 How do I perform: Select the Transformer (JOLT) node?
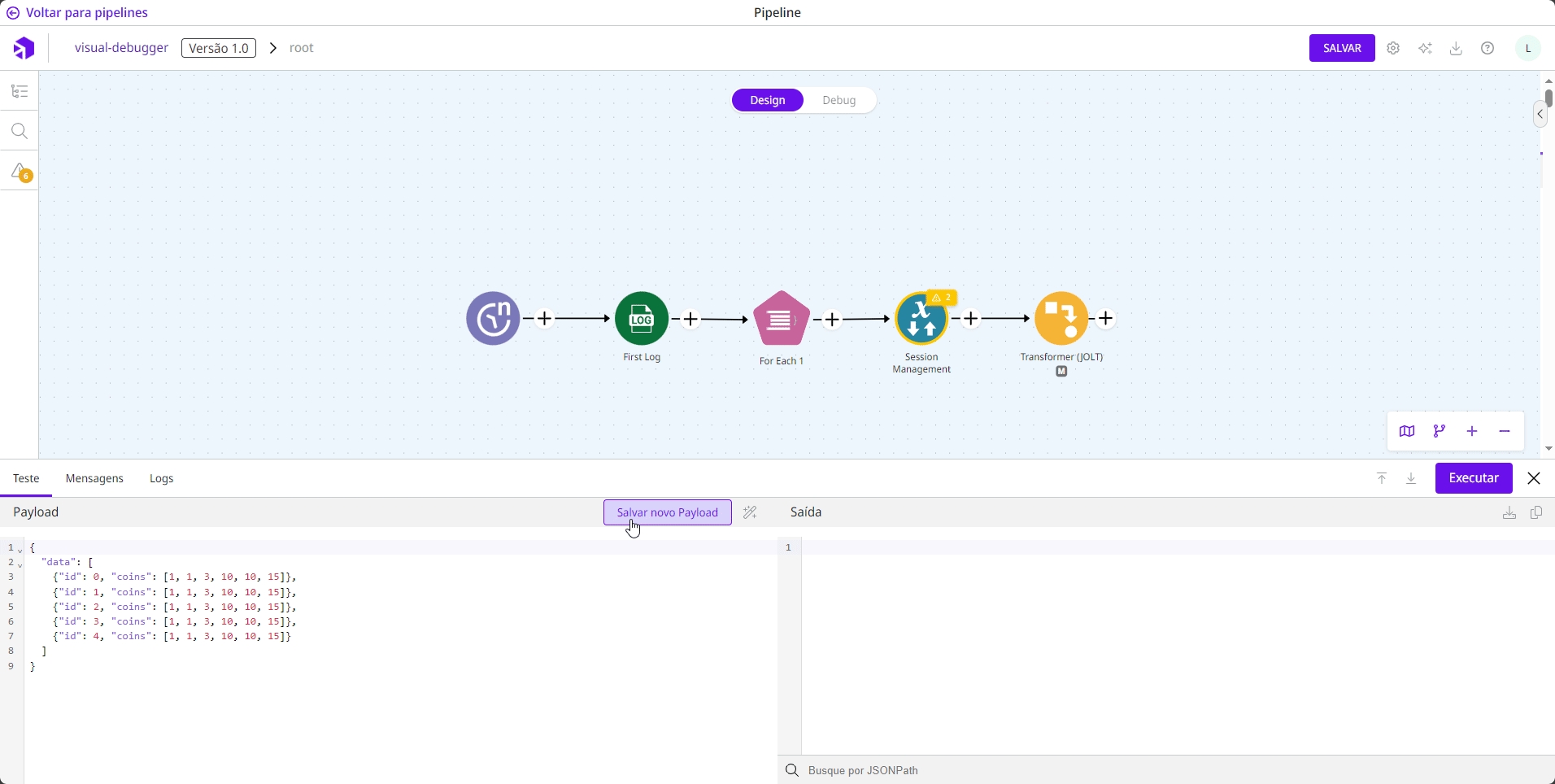[1061, 319]
